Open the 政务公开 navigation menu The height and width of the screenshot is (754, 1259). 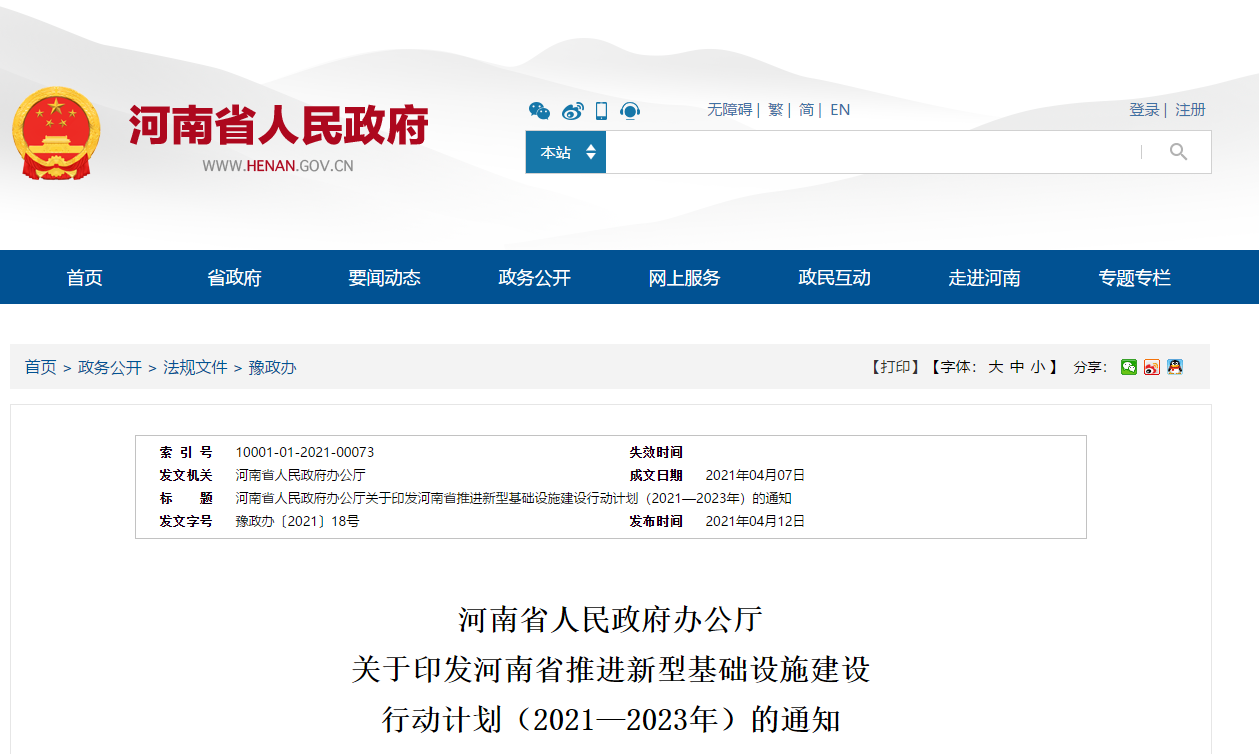(x=534, y=278)
